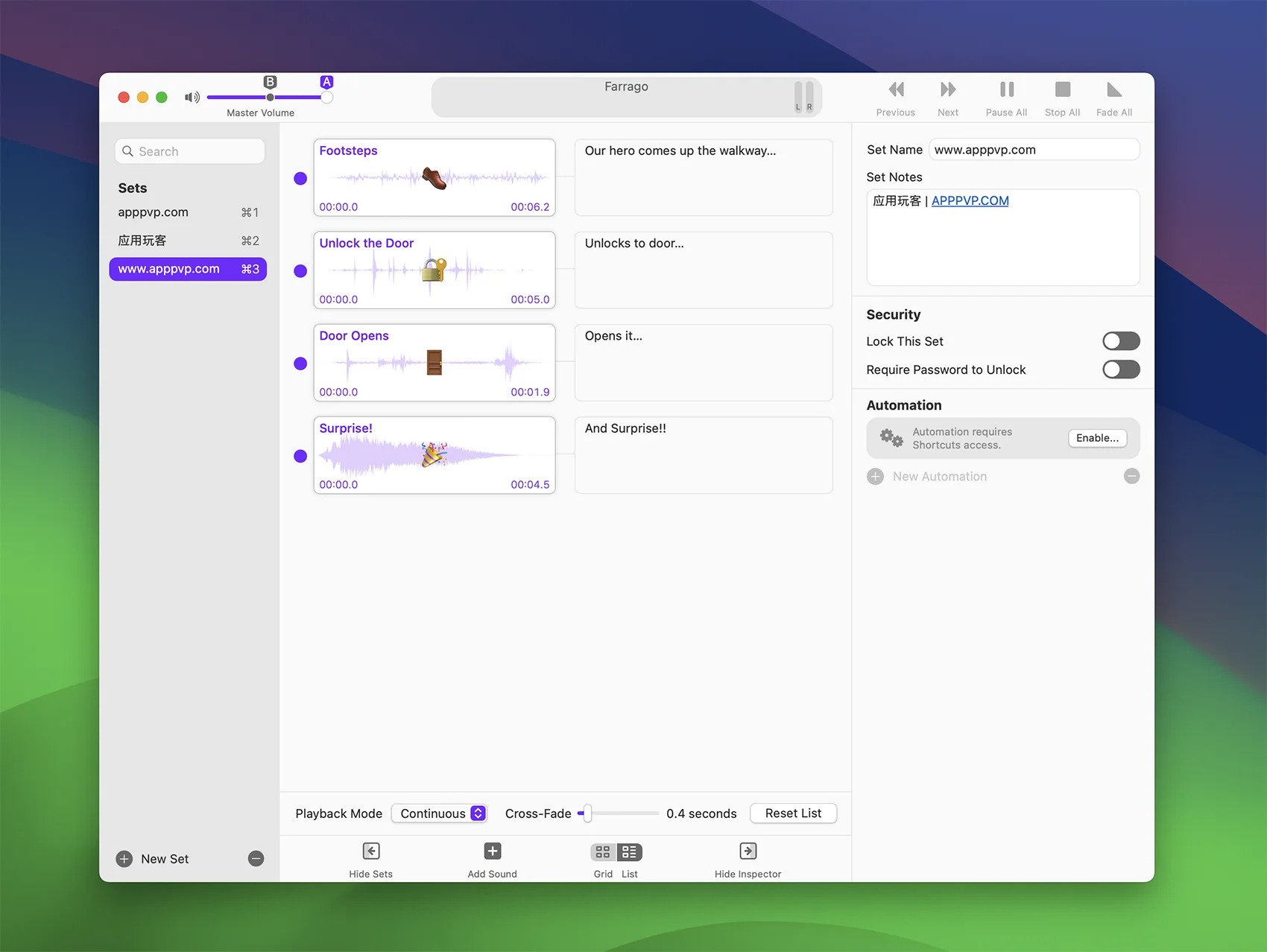Fade all sounds out
The image size is (1267, 952).
(x=1114, y=90)
